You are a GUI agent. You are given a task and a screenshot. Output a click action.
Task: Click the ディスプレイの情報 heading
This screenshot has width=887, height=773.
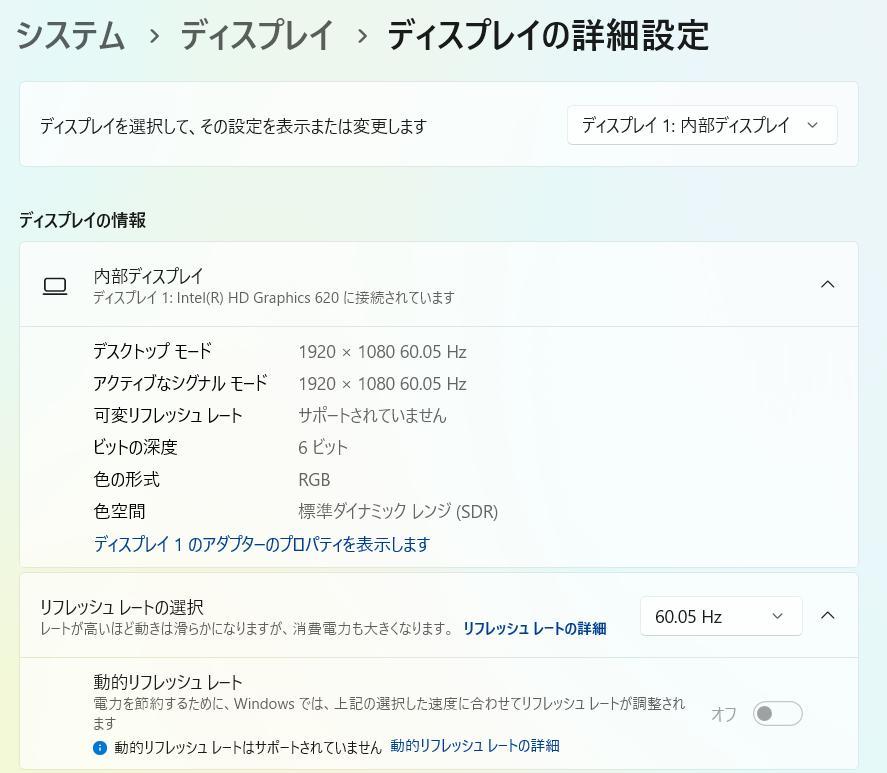pyautogui.click(x=83, y=220)
